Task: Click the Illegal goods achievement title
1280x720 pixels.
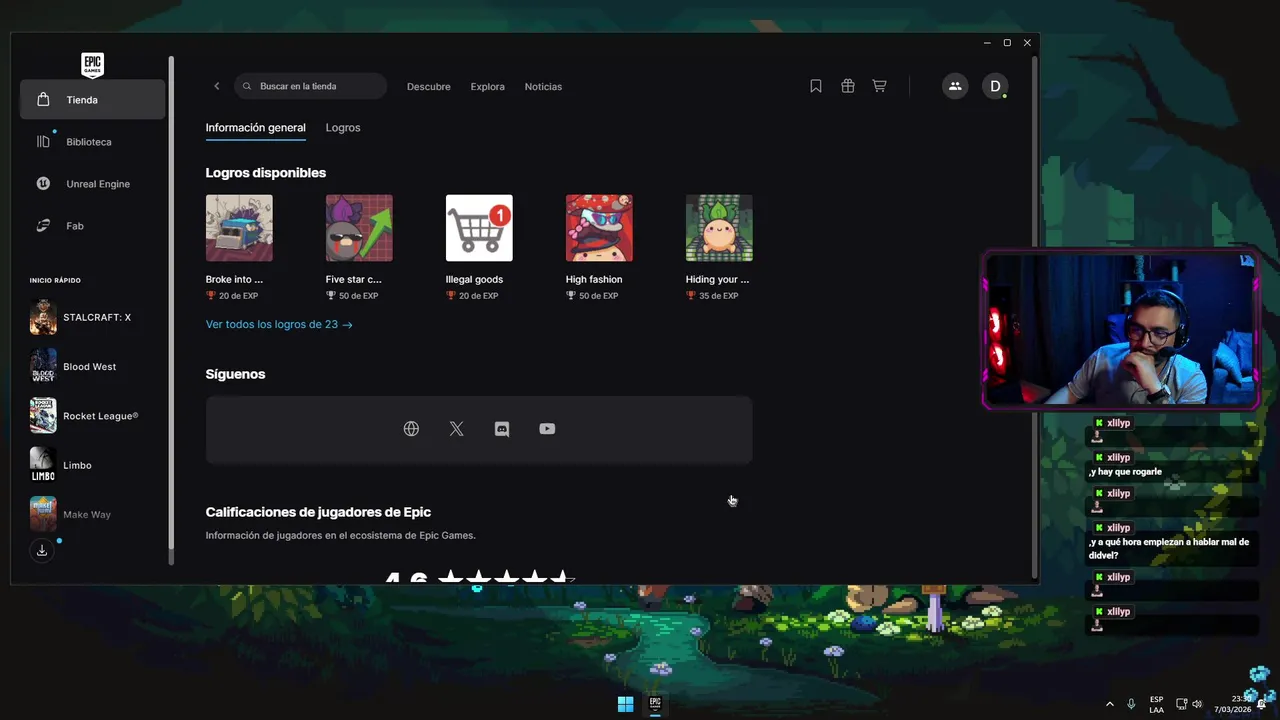Action: click(x=474, y=280)
